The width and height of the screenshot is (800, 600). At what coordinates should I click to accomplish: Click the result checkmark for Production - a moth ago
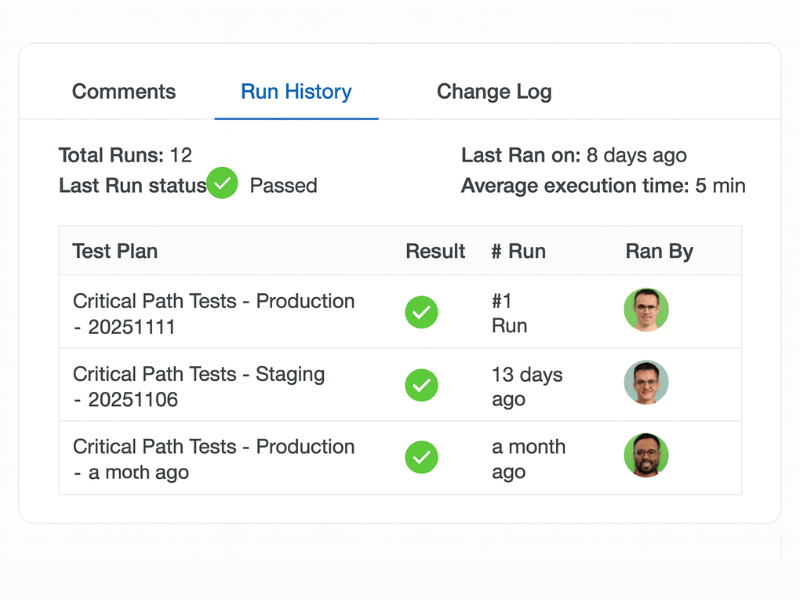click(x=421, y=457)
